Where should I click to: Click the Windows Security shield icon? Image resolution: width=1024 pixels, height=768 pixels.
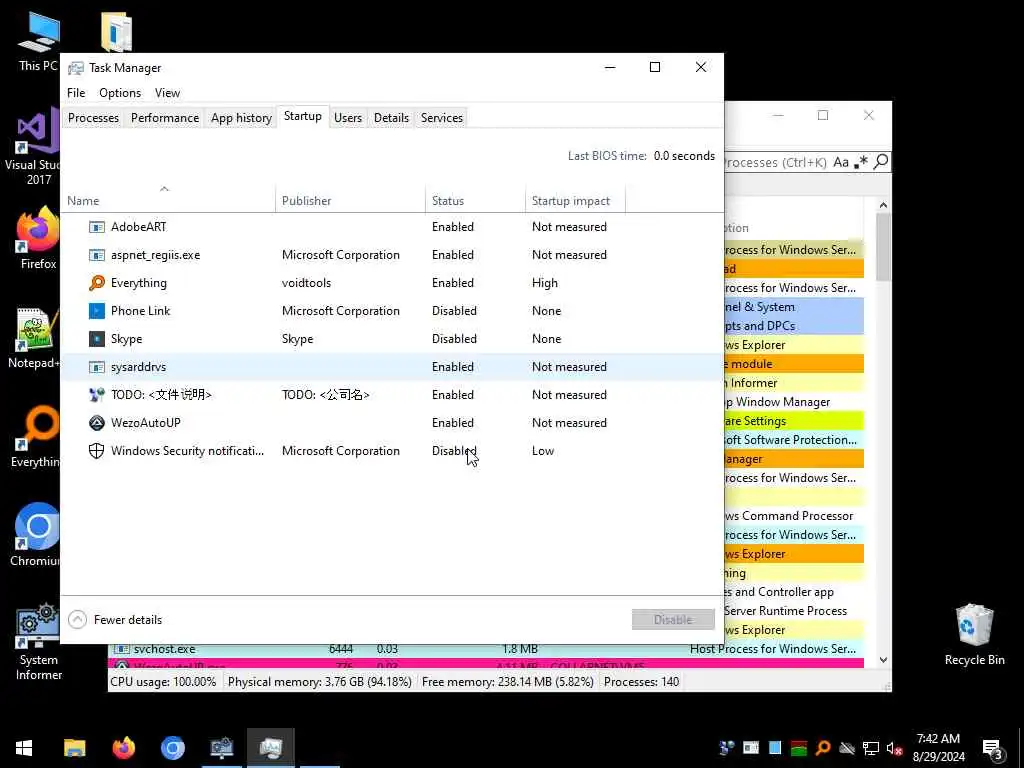tap(97, 451)
